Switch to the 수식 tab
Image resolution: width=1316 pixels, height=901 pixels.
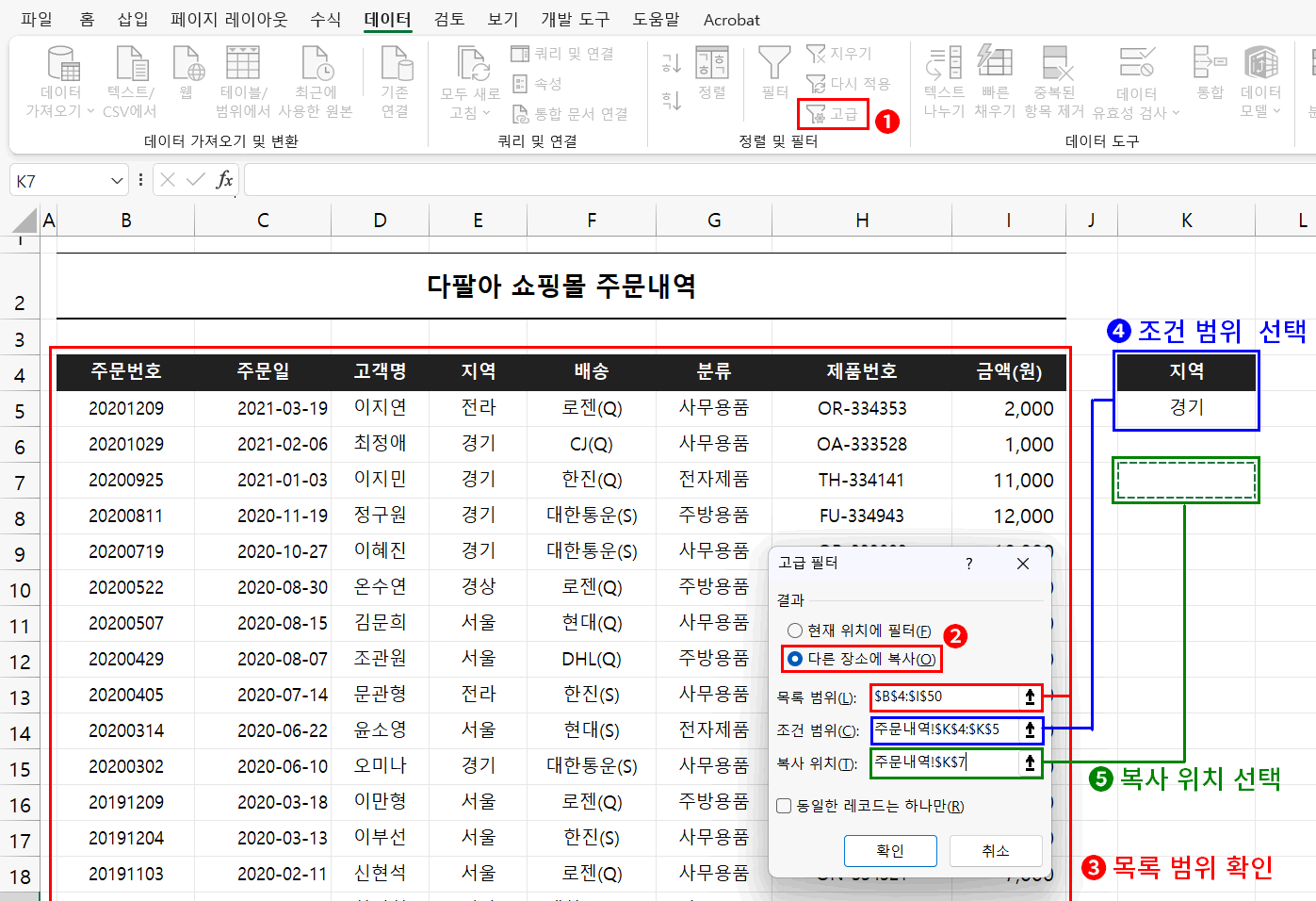[x=326, y=19]
